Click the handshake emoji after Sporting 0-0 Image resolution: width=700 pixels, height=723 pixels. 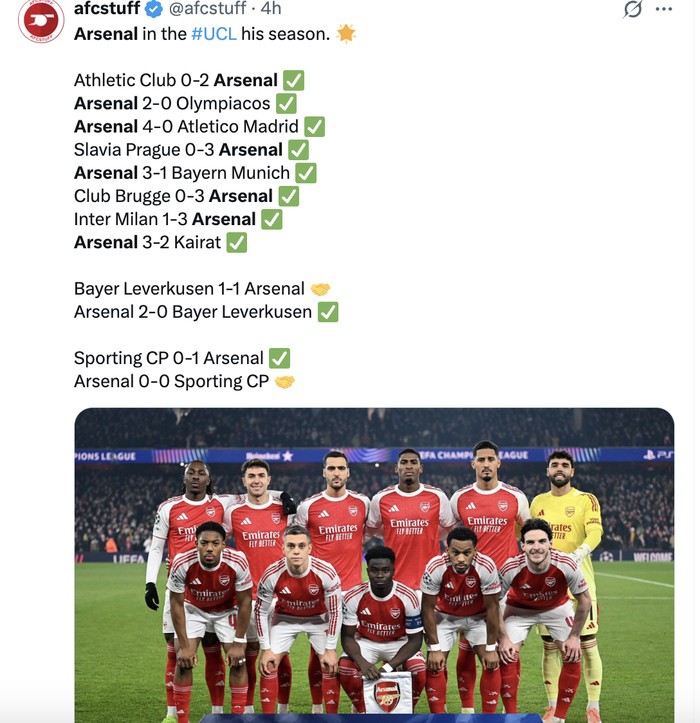pyautogui.click(x=285, y=381)
